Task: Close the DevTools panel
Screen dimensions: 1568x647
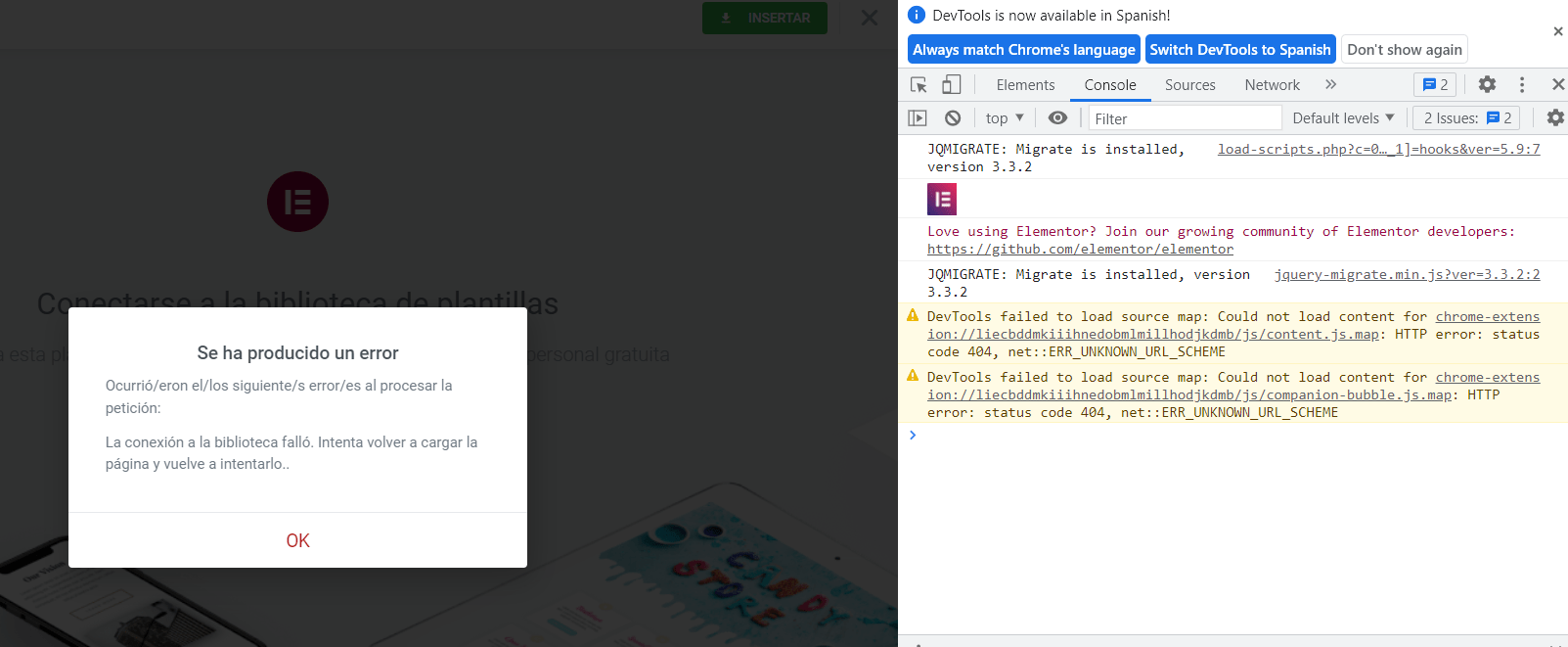Action: coord(1557,84)
